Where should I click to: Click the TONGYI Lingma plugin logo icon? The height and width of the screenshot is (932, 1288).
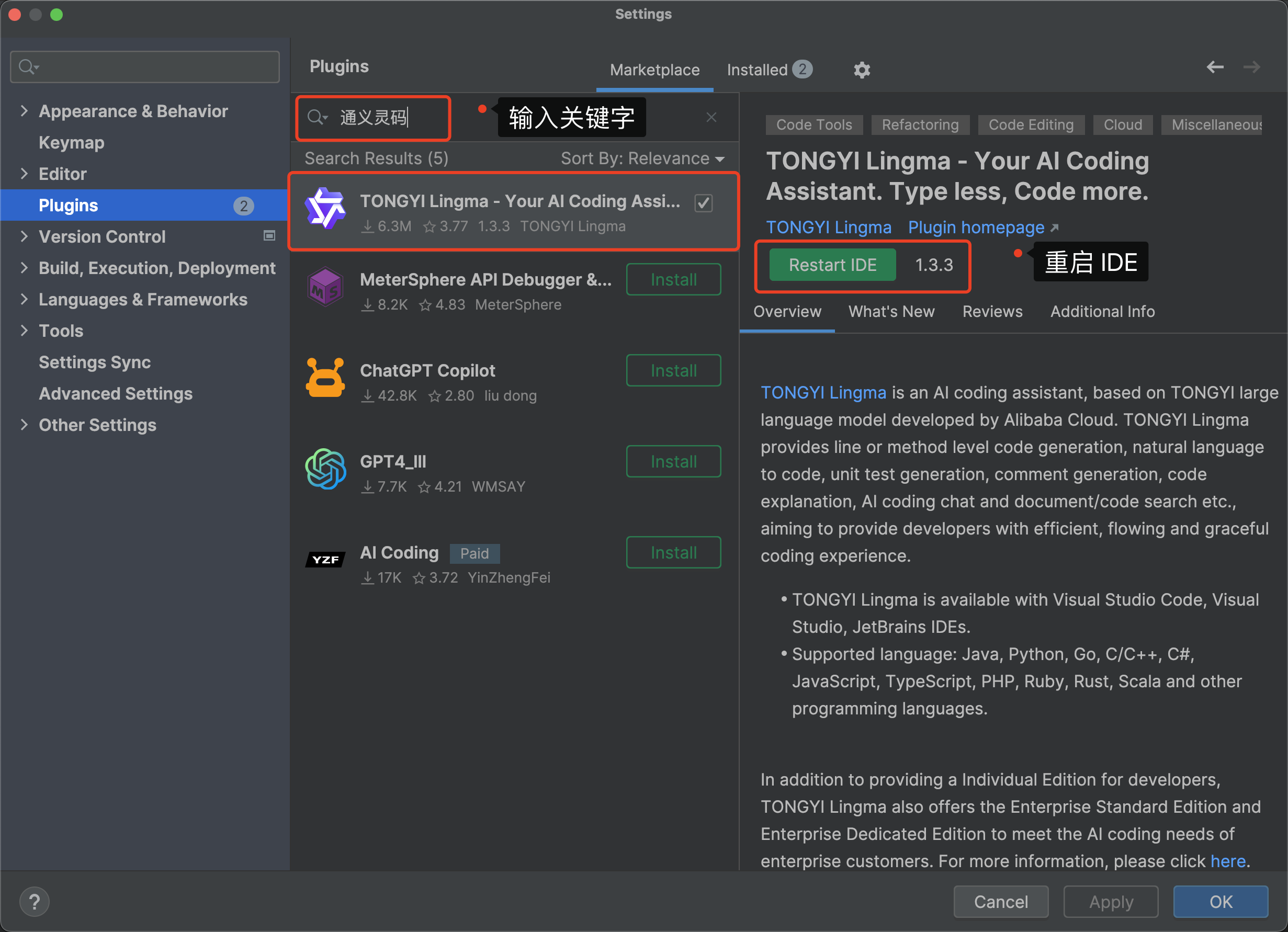pyautogui.click(x=325, y=208)
